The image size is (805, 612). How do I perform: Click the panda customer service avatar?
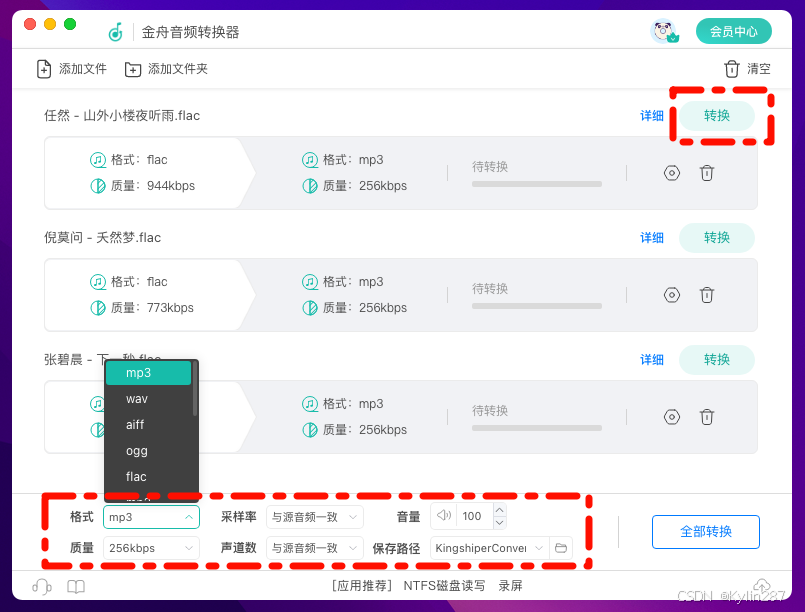(665, 31)
